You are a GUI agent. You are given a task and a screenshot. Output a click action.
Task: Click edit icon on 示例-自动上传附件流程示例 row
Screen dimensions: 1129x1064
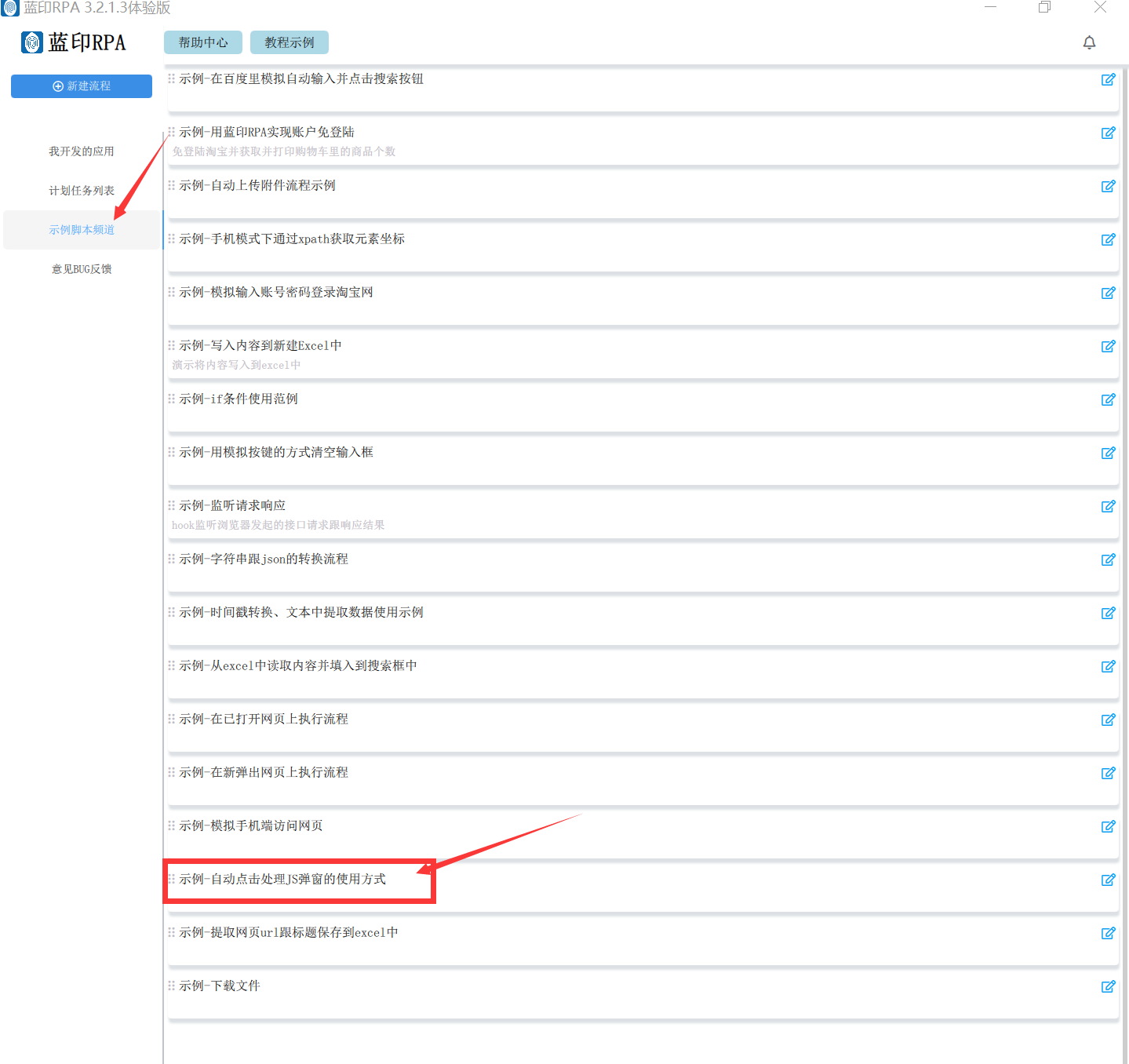[1108, 186]
